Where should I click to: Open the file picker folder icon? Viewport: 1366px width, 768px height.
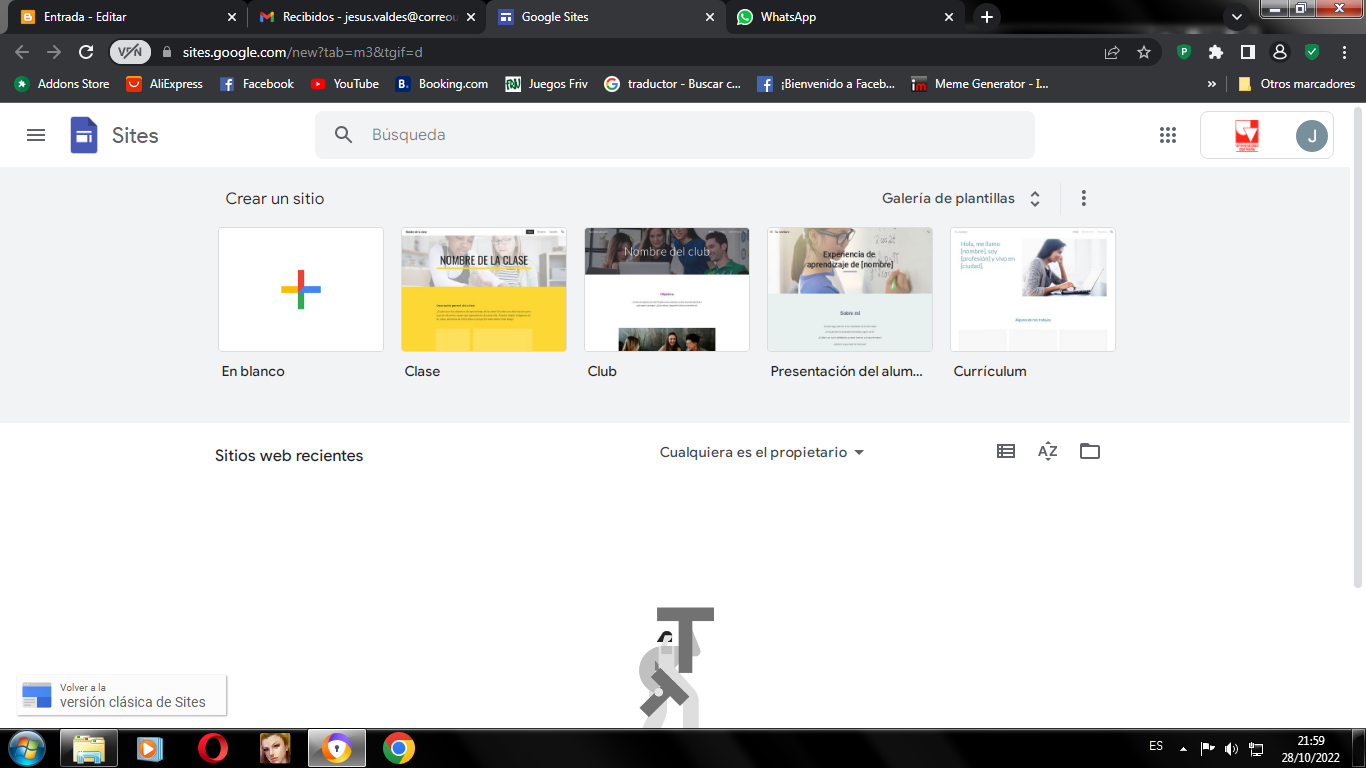click(x=1090, y=451)
